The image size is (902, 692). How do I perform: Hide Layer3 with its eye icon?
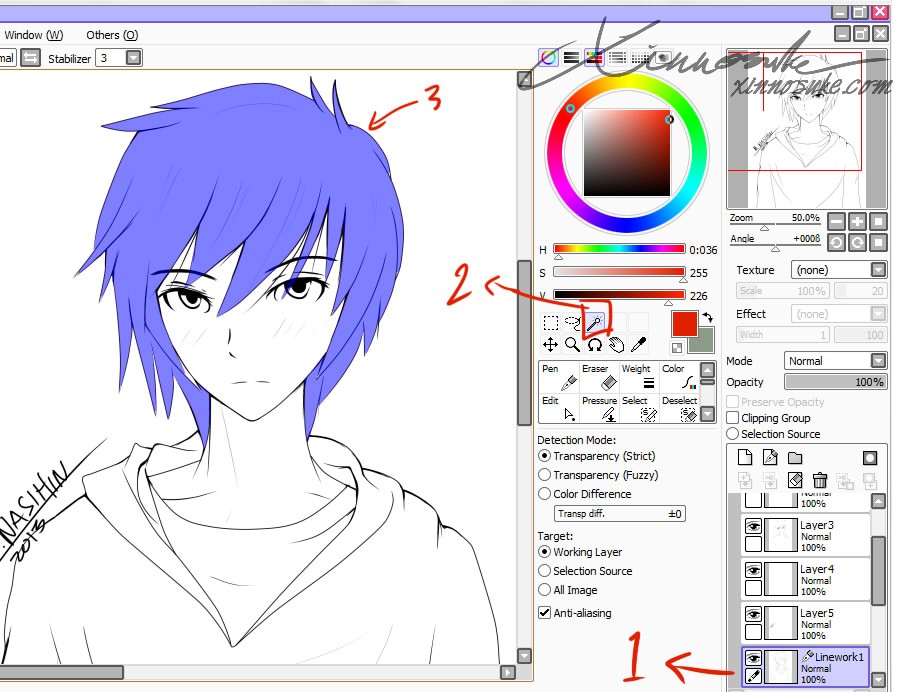754,526
